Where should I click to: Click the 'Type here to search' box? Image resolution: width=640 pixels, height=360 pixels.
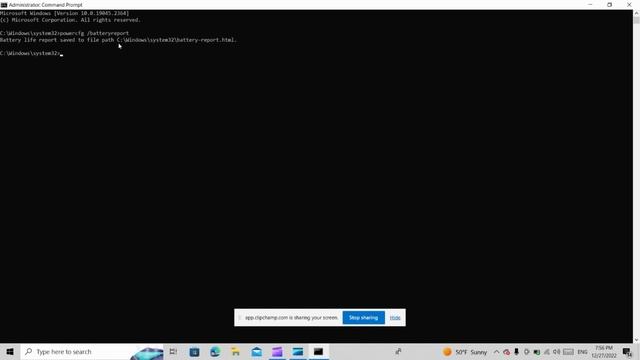pos(92,351)
